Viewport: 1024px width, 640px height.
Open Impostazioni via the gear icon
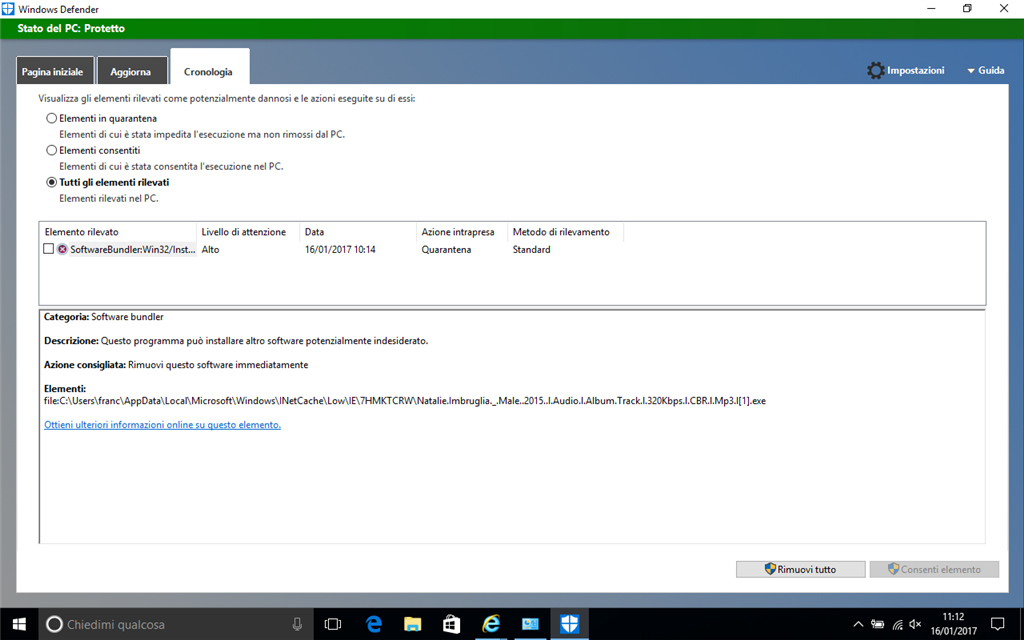click(x=876, y=71)
